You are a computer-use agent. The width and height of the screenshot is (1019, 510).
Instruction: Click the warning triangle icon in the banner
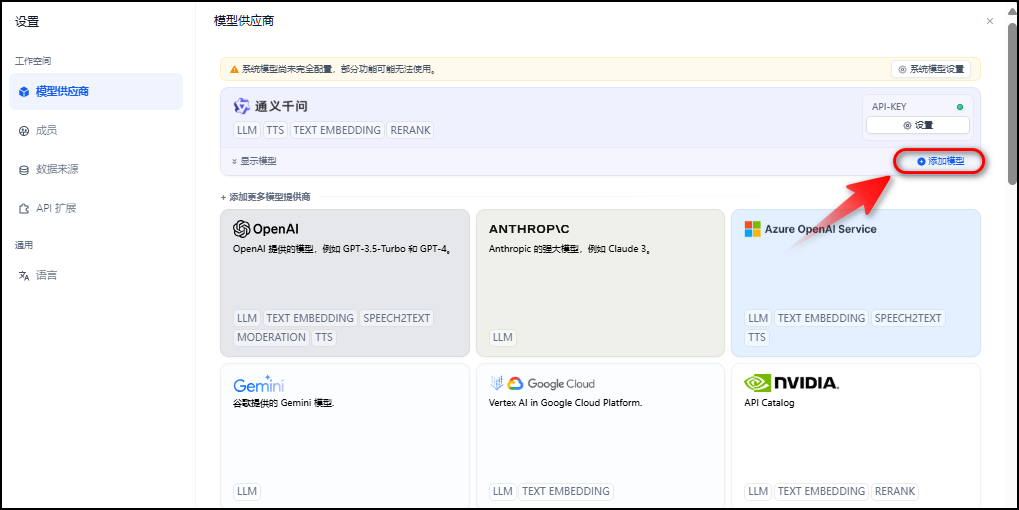(x=235, y=69)
